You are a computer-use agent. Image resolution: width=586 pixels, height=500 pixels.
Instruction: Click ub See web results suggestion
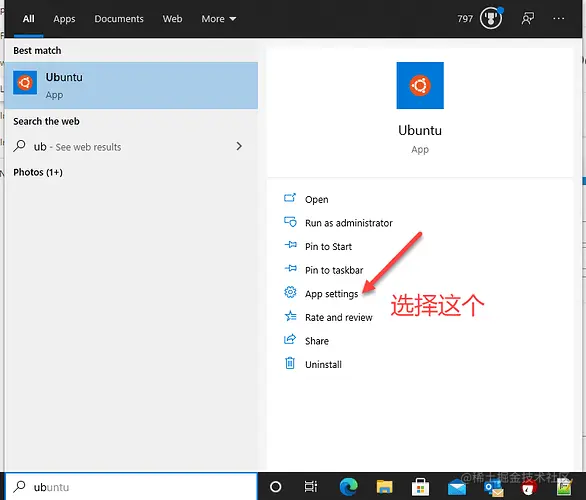point(131,146)
